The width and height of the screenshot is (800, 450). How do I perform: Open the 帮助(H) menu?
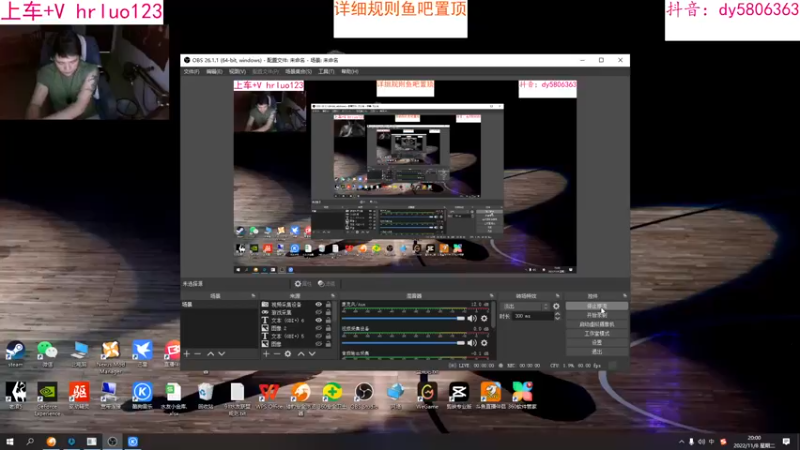coord(349,72)
